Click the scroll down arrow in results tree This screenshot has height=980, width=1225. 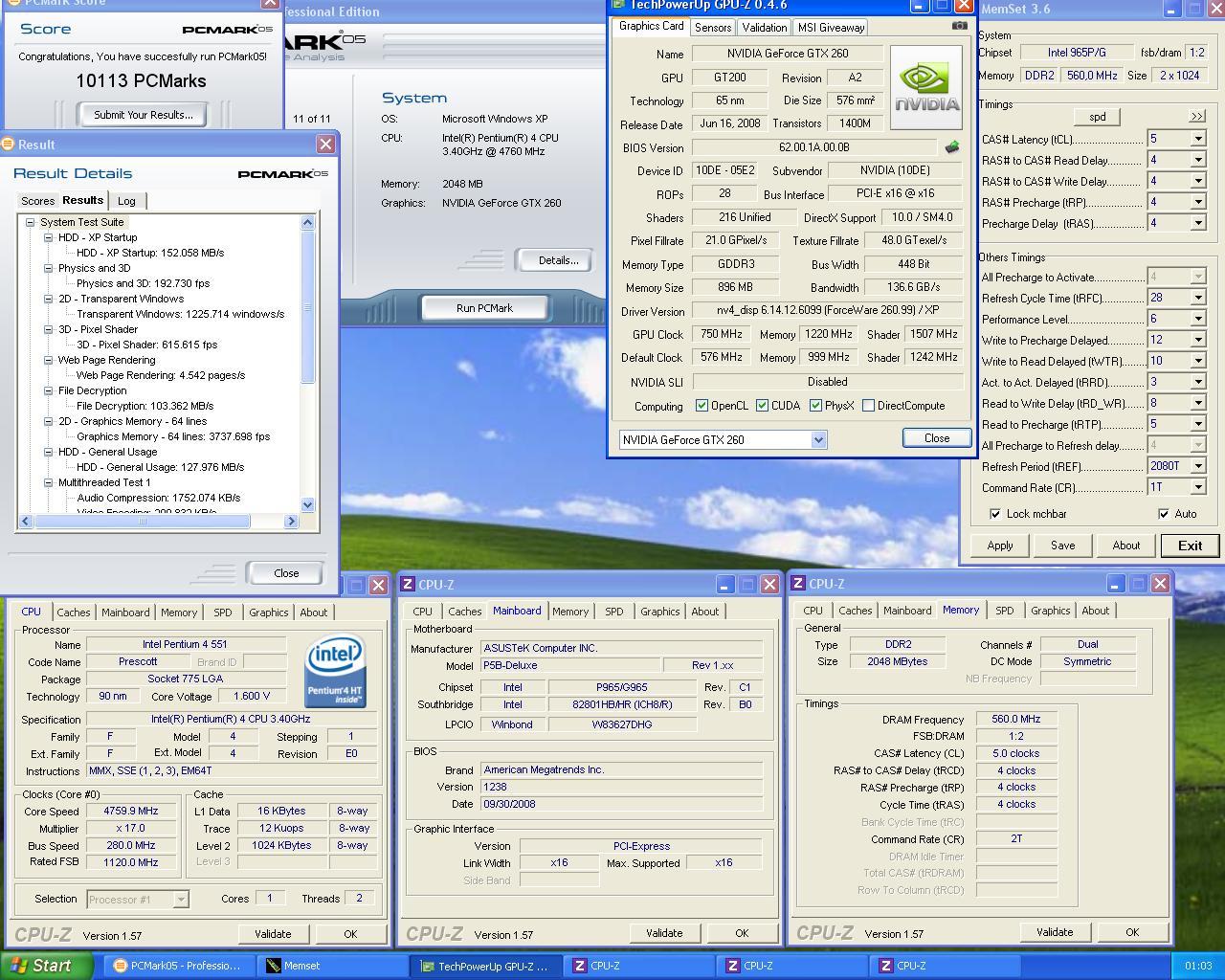(x=307, y=504)
